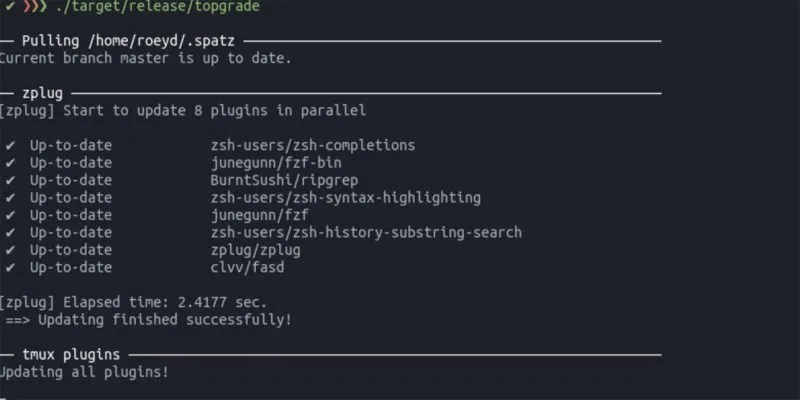800x400 pixels.
Task: Click the "Updating finished successfully!" message
Action: 148,320
